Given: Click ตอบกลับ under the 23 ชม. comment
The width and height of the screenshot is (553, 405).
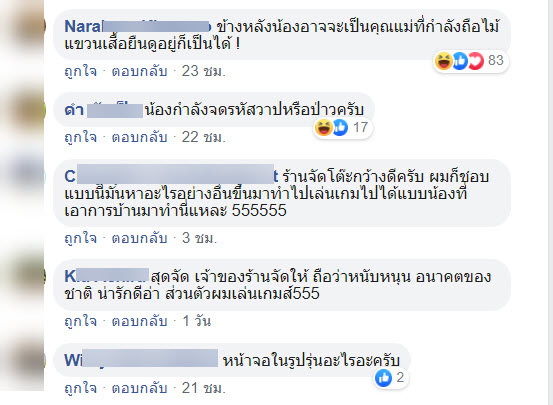Looking at the screenshot, I should [139, 71].
